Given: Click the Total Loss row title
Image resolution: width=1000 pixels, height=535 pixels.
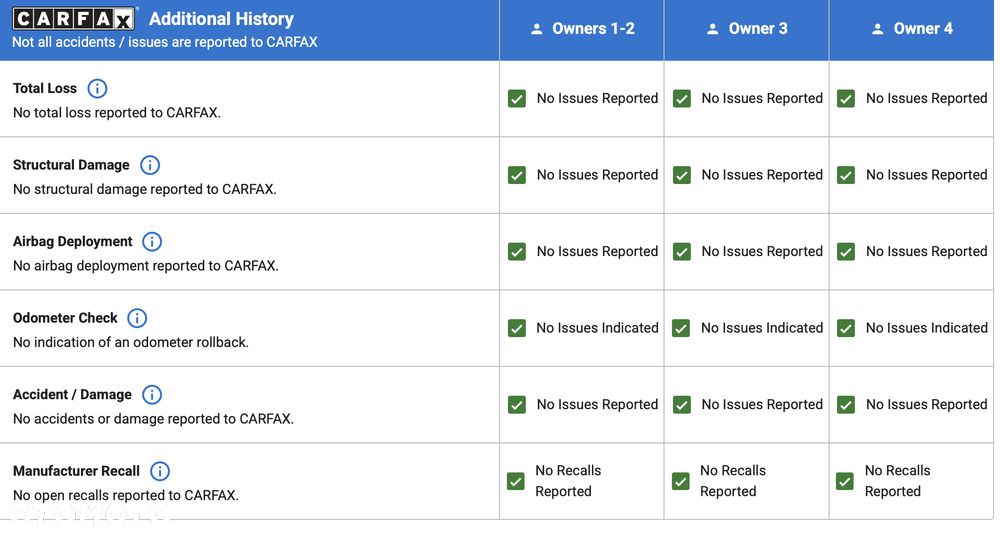Looking at the screenshot, I should pos(45,89).
